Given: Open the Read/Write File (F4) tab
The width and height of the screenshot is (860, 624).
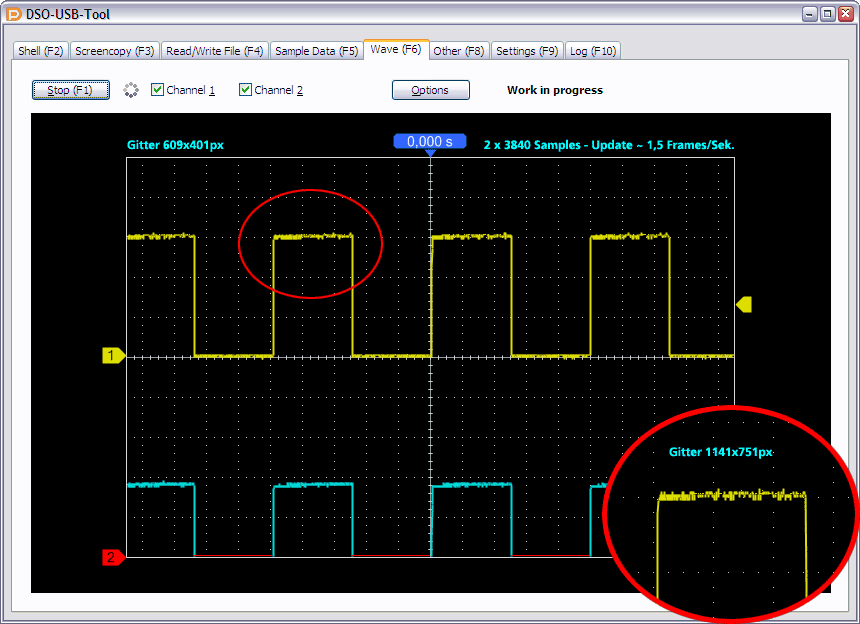Looking at the screenshot, I should (x=214, y=51).
